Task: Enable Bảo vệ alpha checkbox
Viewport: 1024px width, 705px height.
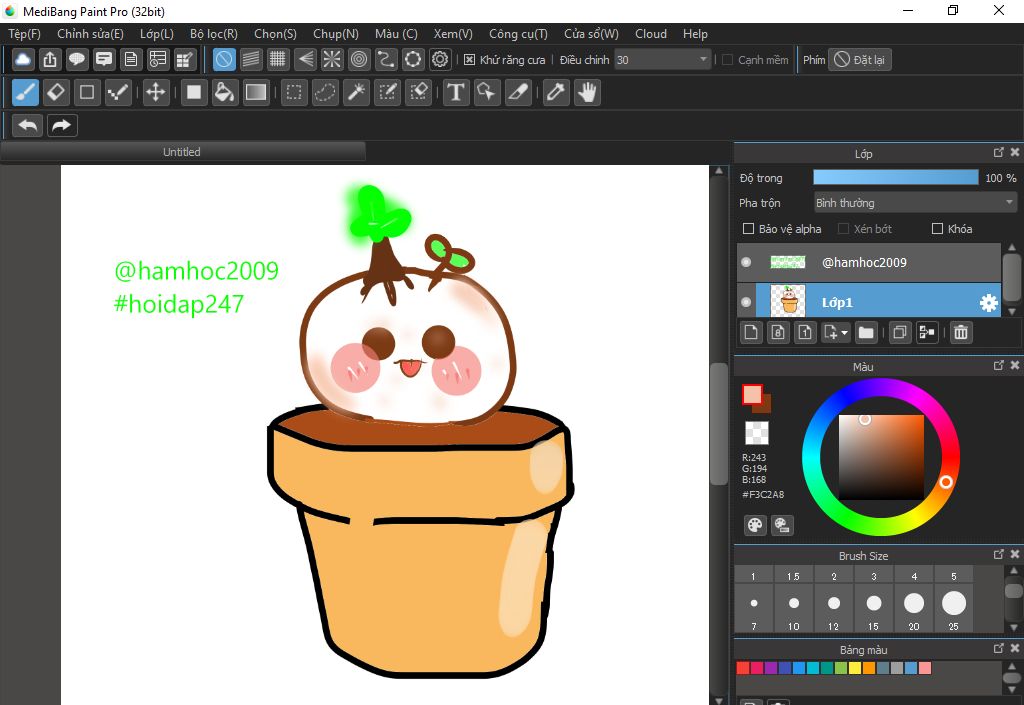Action: 748,228
